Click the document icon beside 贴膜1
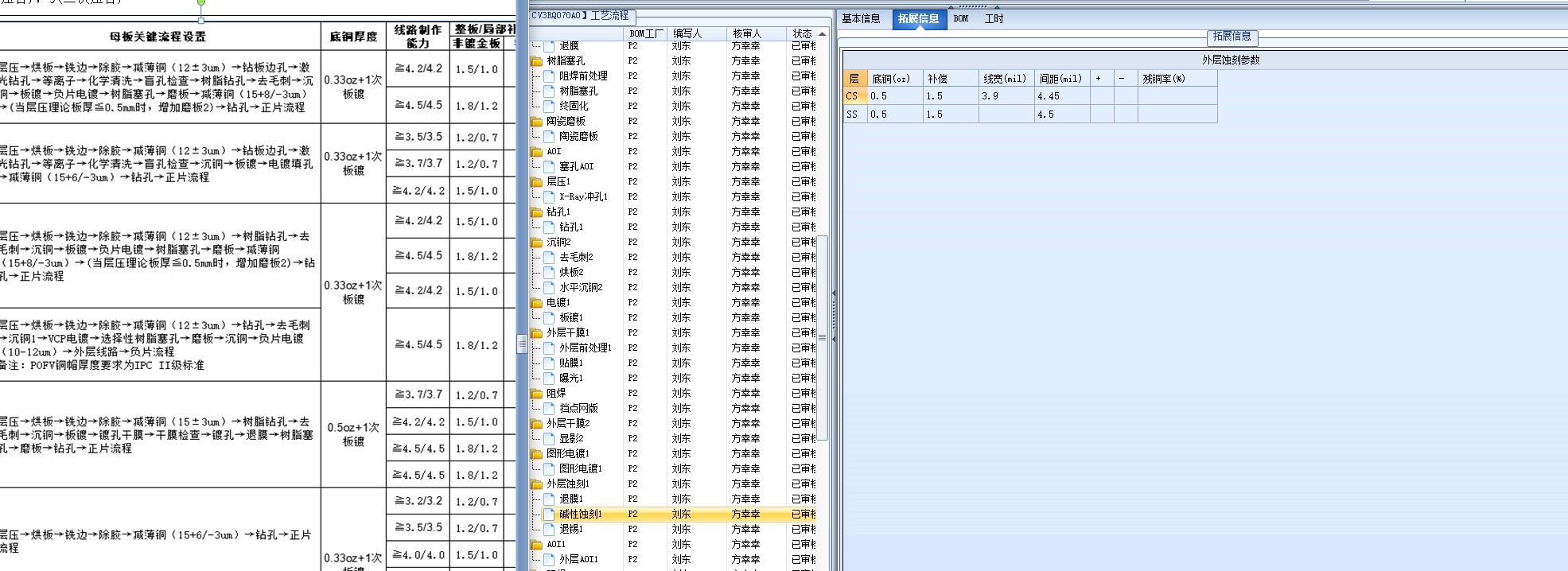 549,363
